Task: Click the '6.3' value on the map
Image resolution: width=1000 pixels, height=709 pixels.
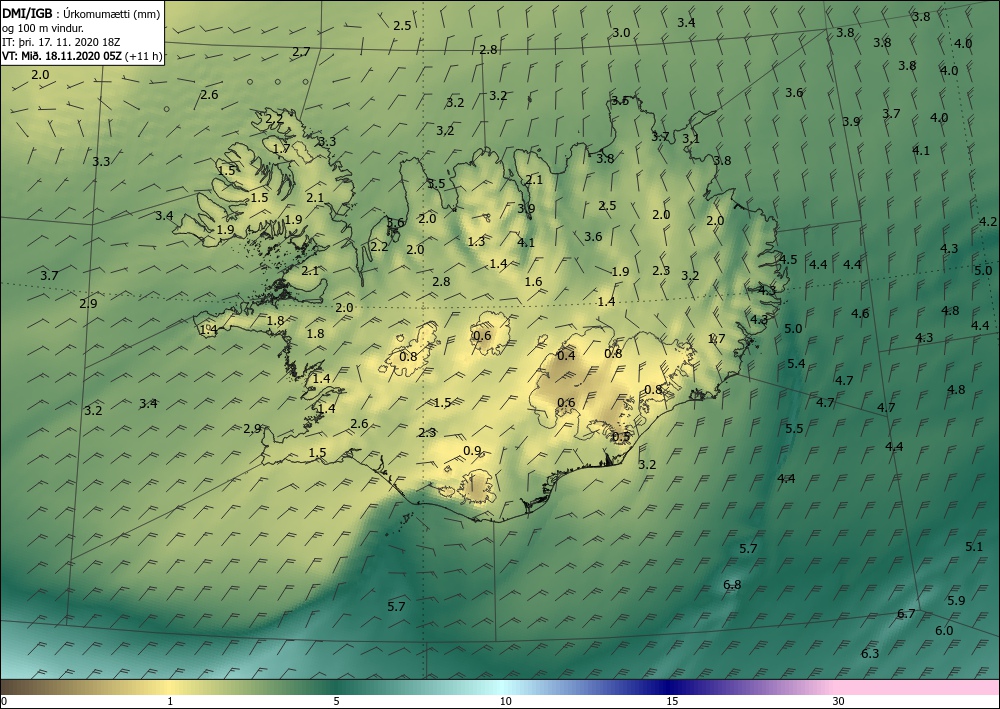Action: (870, 654)
